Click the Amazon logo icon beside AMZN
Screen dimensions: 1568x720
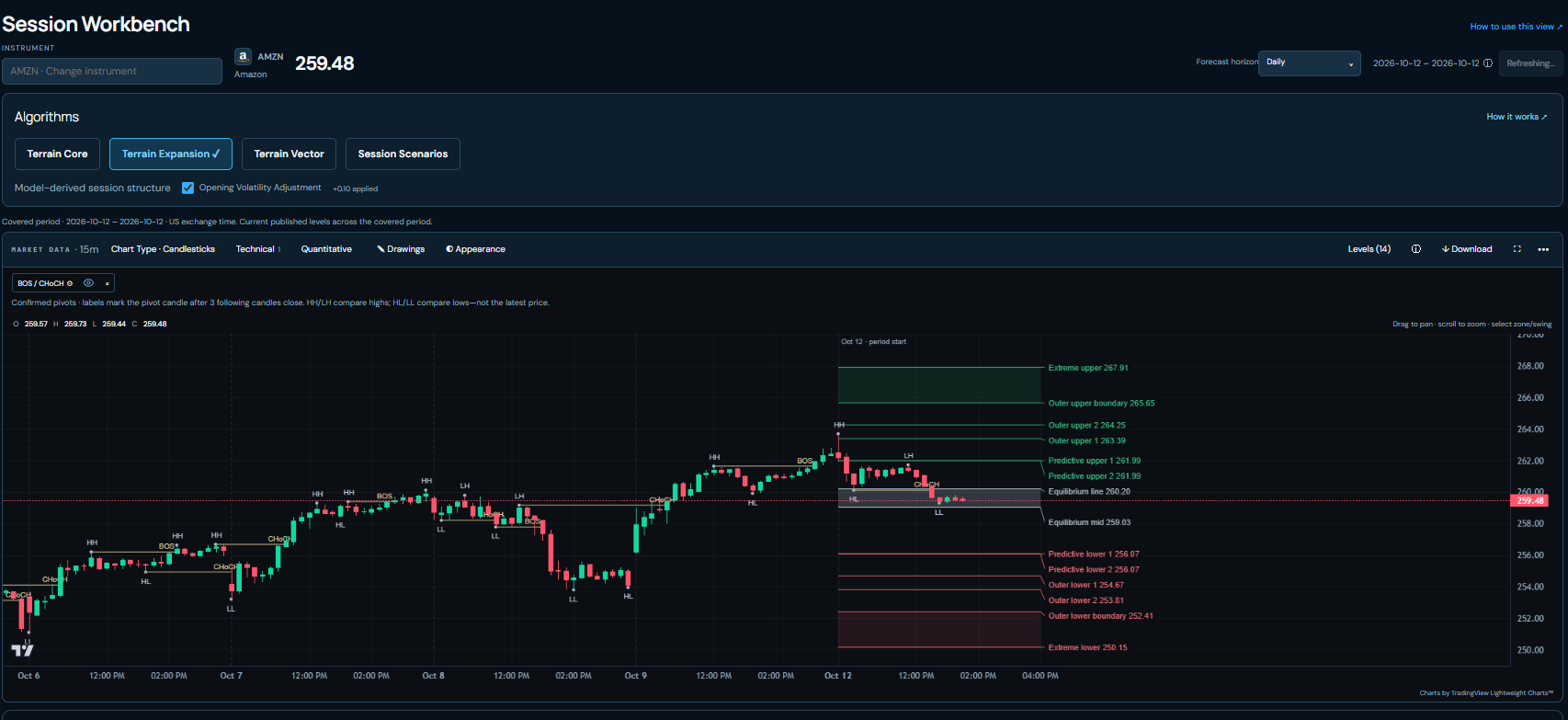243,56
